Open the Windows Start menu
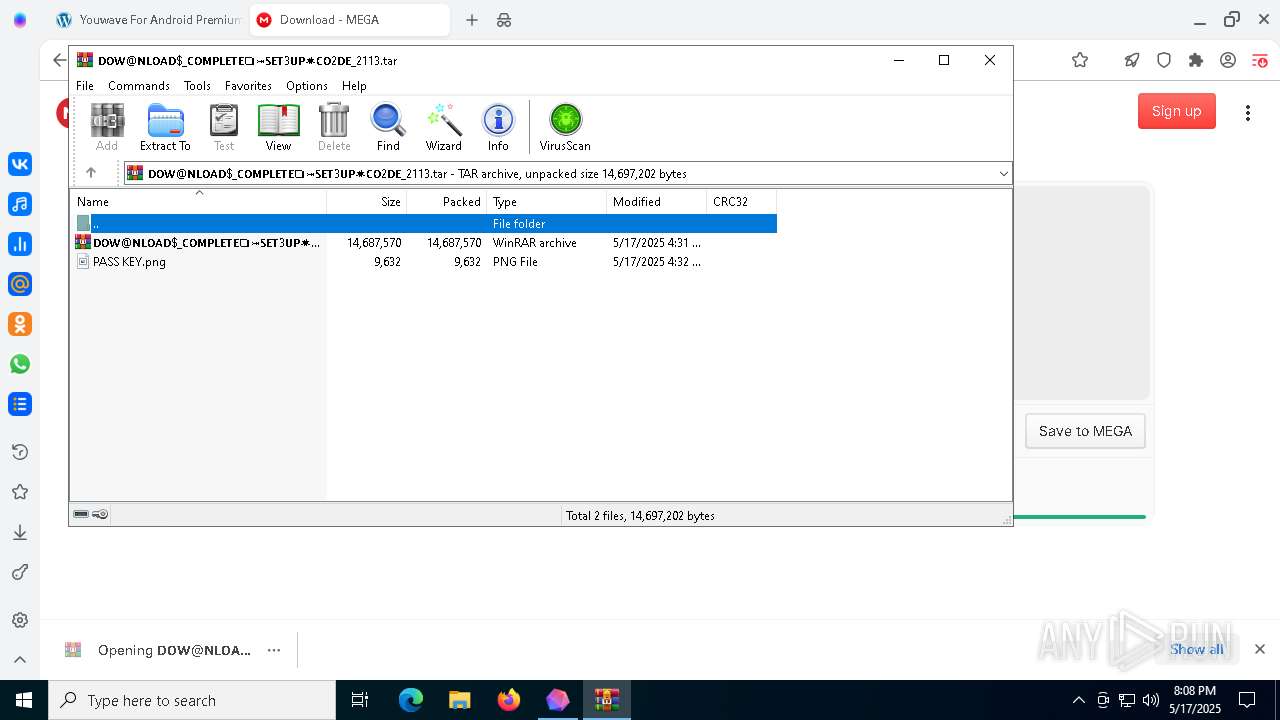 pos(24,700)
